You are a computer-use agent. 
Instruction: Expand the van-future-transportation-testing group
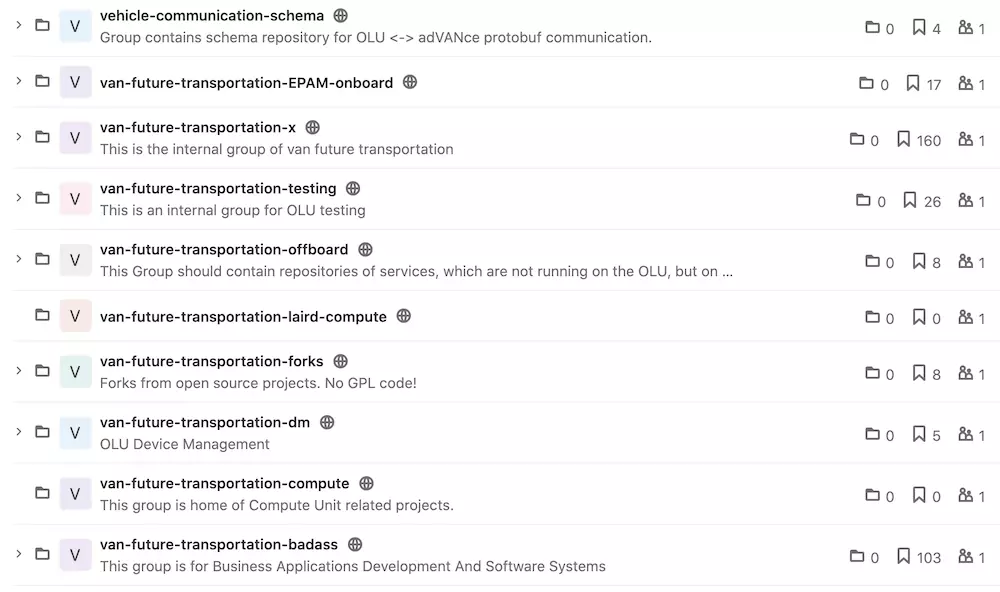coord(18,198)
